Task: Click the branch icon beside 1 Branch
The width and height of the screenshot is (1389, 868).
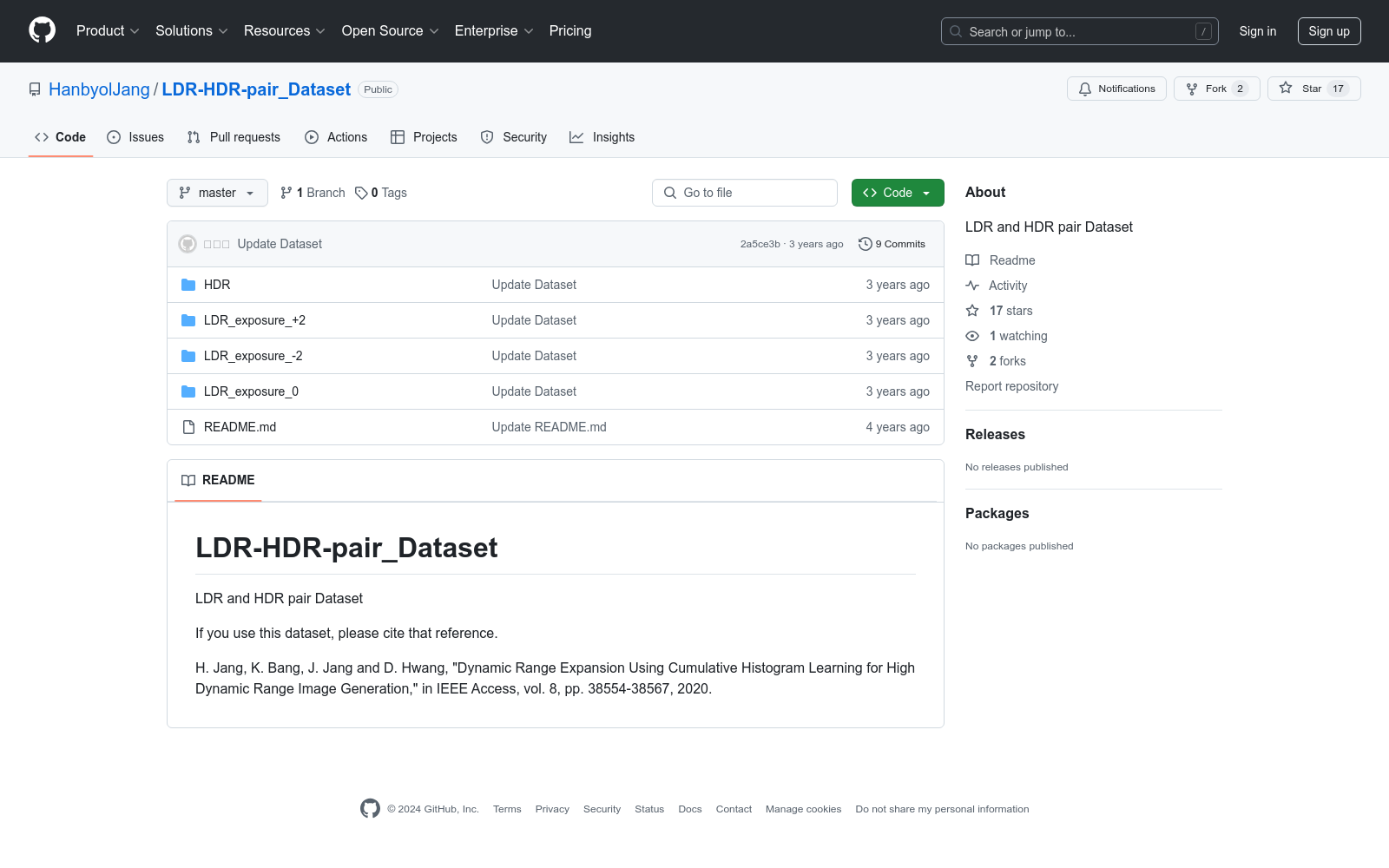Action: [286, 193]
